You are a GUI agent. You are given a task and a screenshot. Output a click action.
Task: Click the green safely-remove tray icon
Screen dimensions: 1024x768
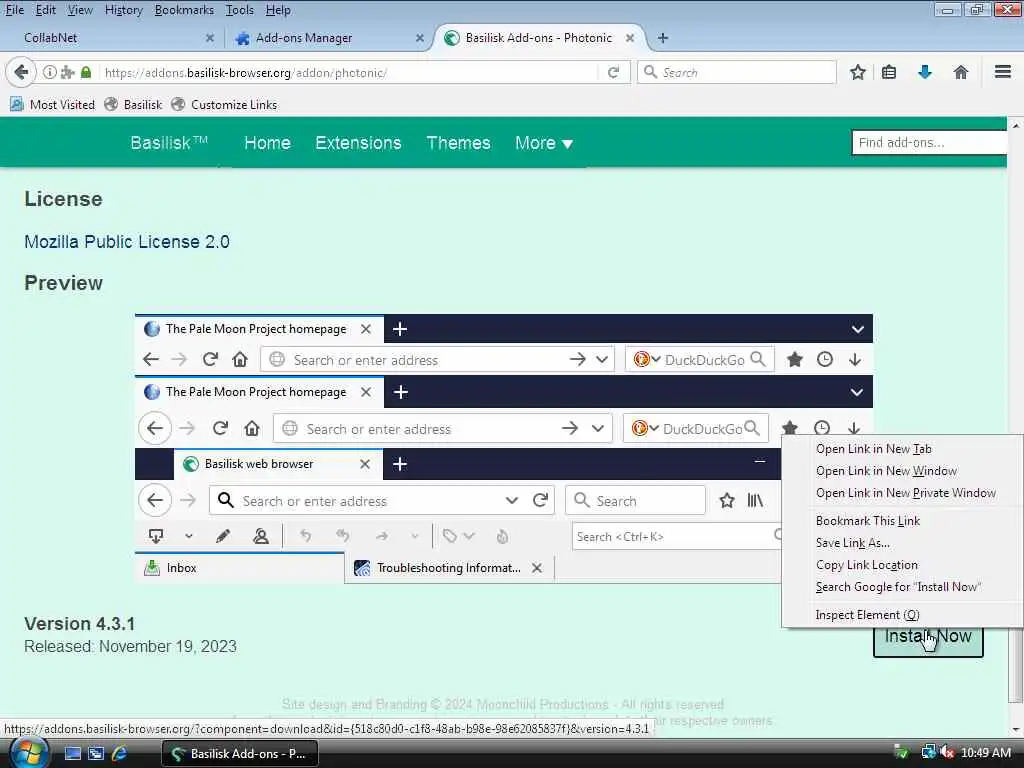(x=901, y=753)
